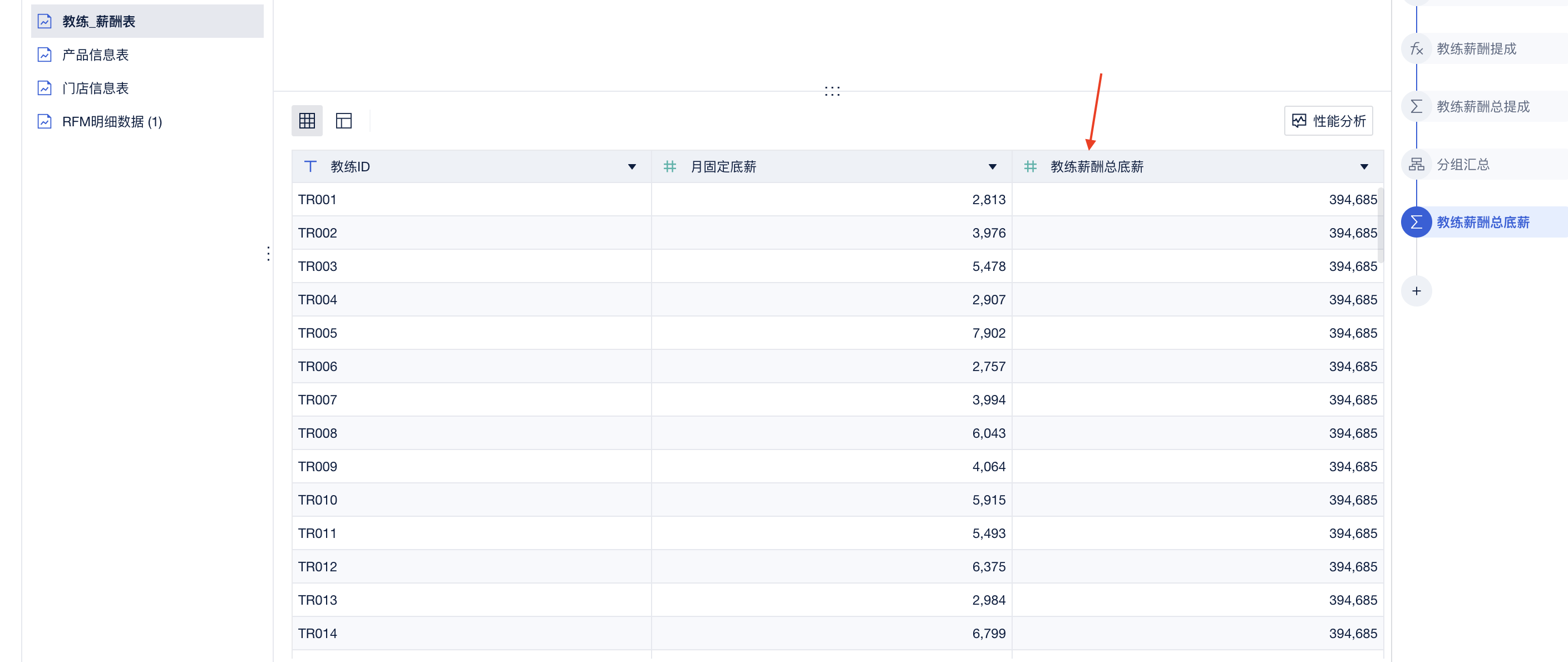Expand the 教练薪酬总底薪 column menu arrow

click(x=1363, y=167)
